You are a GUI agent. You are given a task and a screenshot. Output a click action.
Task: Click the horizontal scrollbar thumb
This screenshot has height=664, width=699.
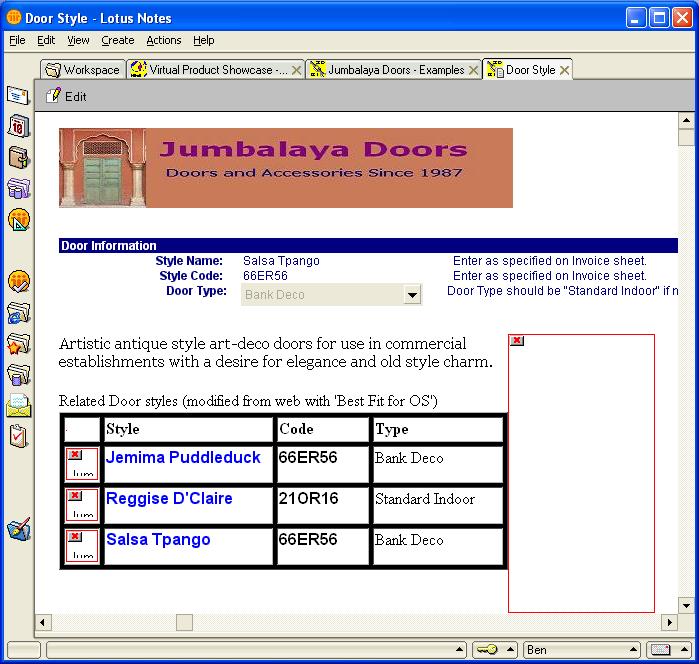(185, 622)
